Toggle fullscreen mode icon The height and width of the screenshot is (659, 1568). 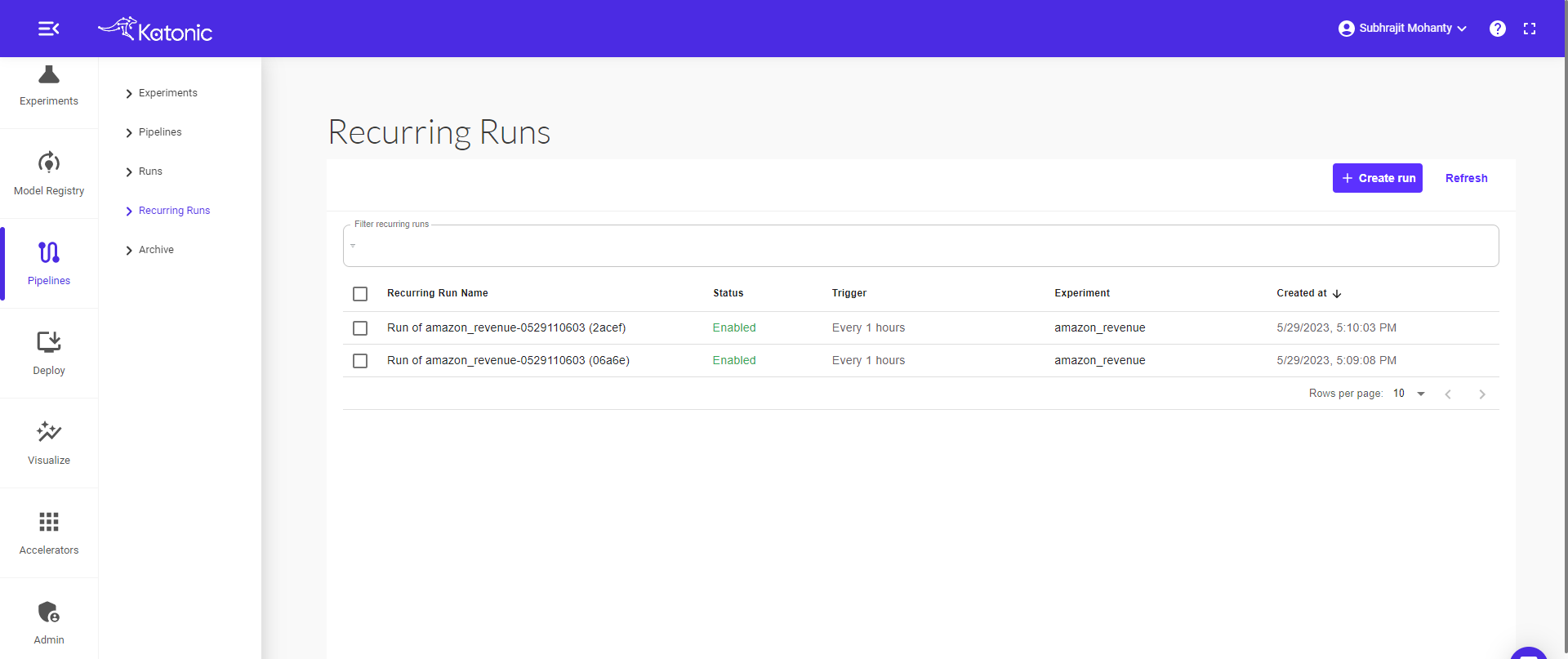pyautogui.click(x=1530, y=29)
